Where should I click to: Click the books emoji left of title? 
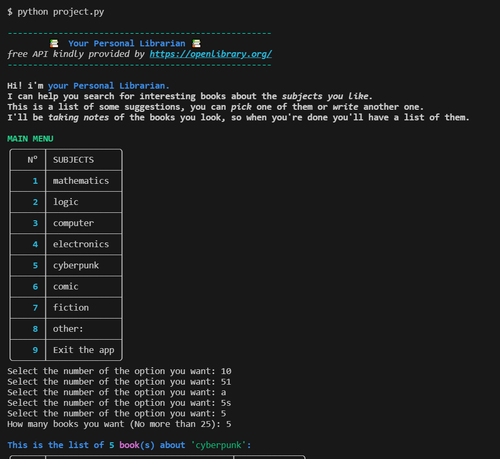pos(54,43)
